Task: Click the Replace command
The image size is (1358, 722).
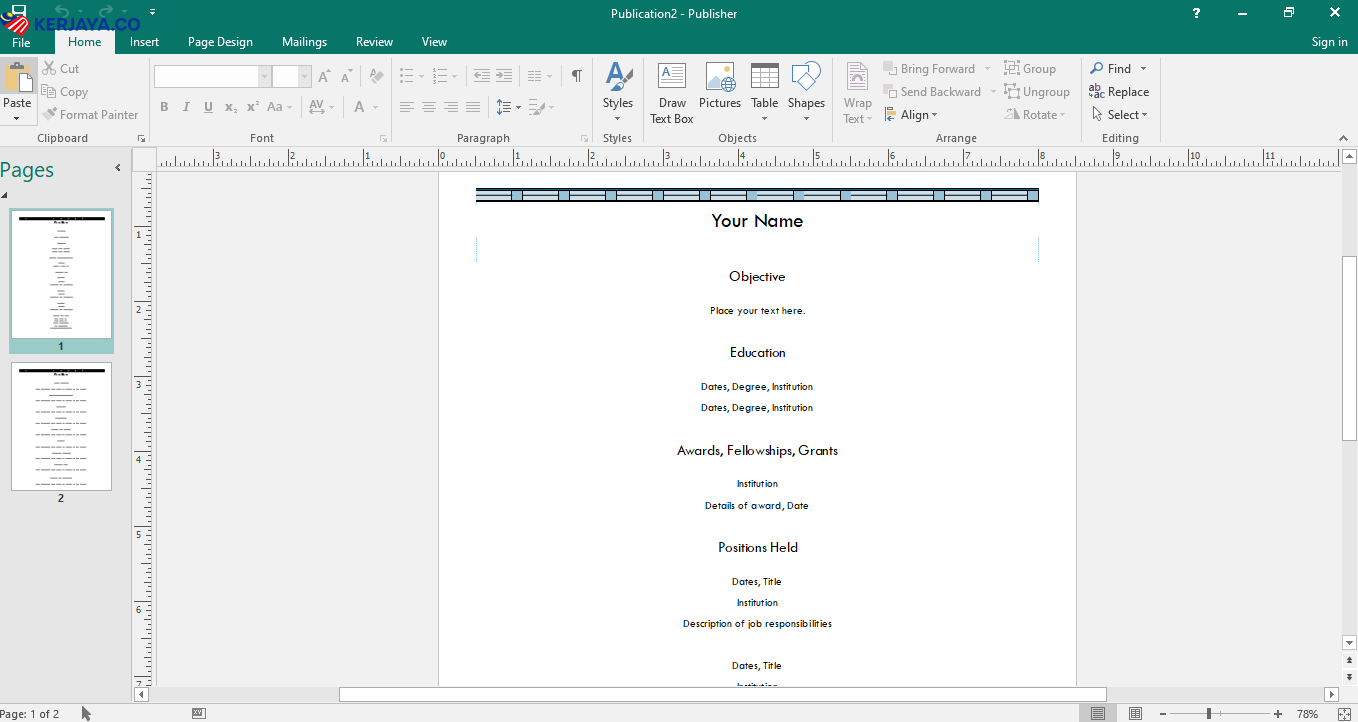Action: 1119,91
